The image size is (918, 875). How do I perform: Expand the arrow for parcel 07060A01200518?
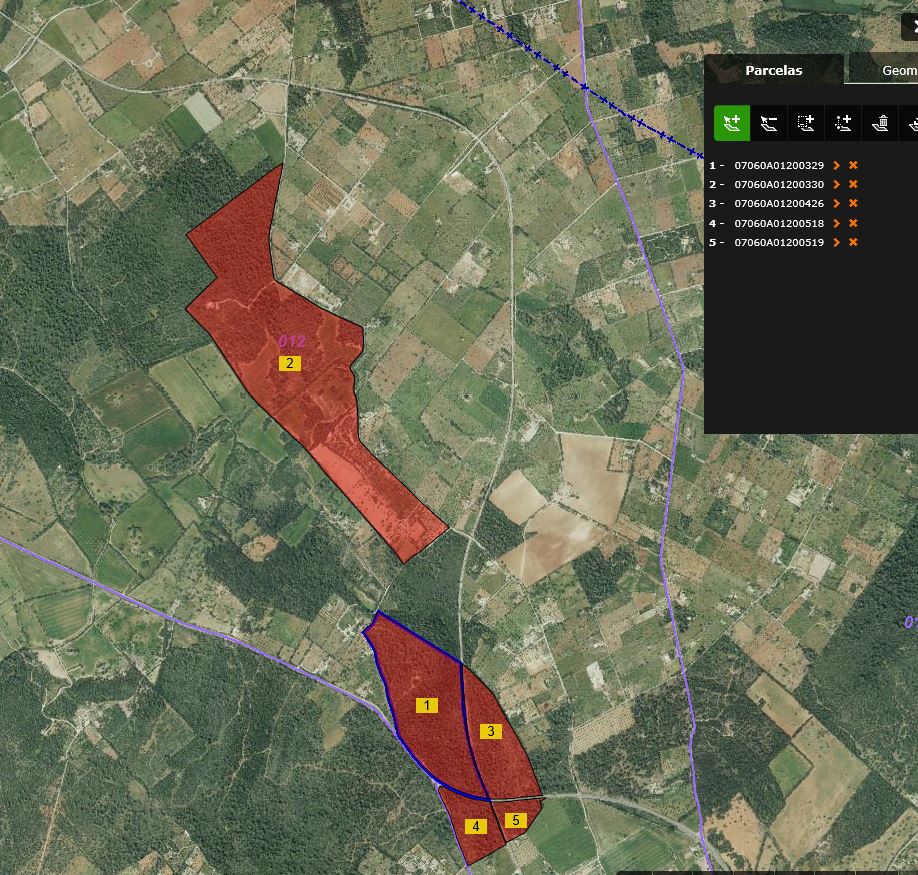coord(836,224)
